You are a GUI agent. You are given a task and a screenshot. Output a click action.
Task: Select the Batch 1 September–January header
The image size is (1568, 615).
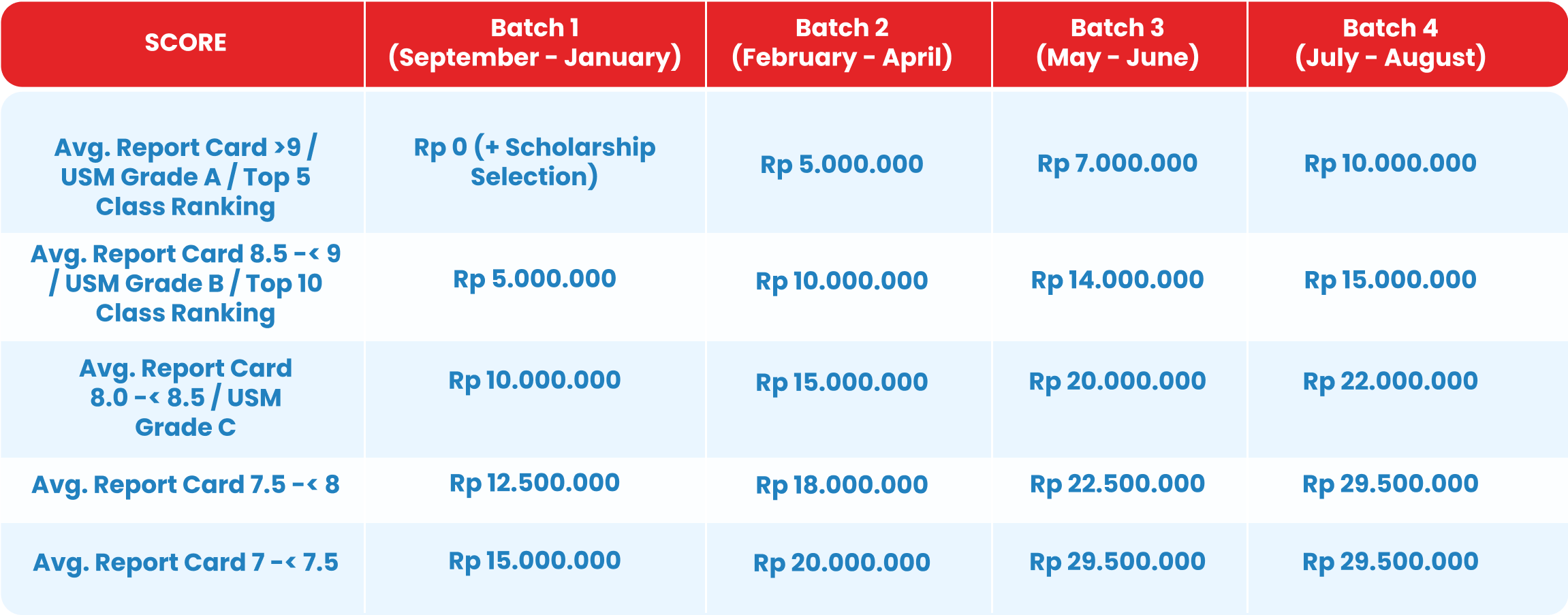click(x=535, y=43)
